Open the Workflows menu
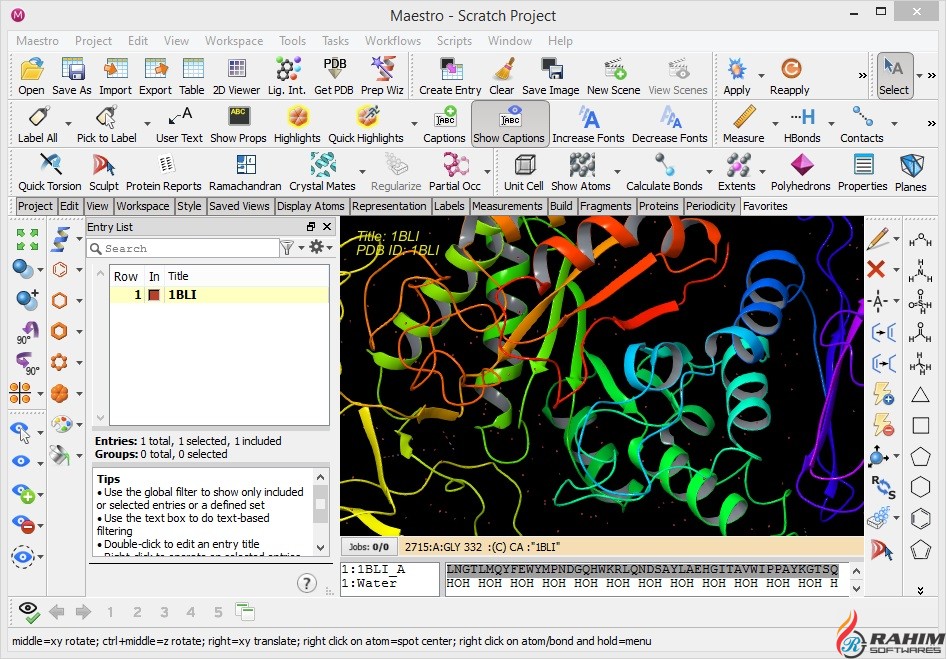 click(x=392, y=41)
